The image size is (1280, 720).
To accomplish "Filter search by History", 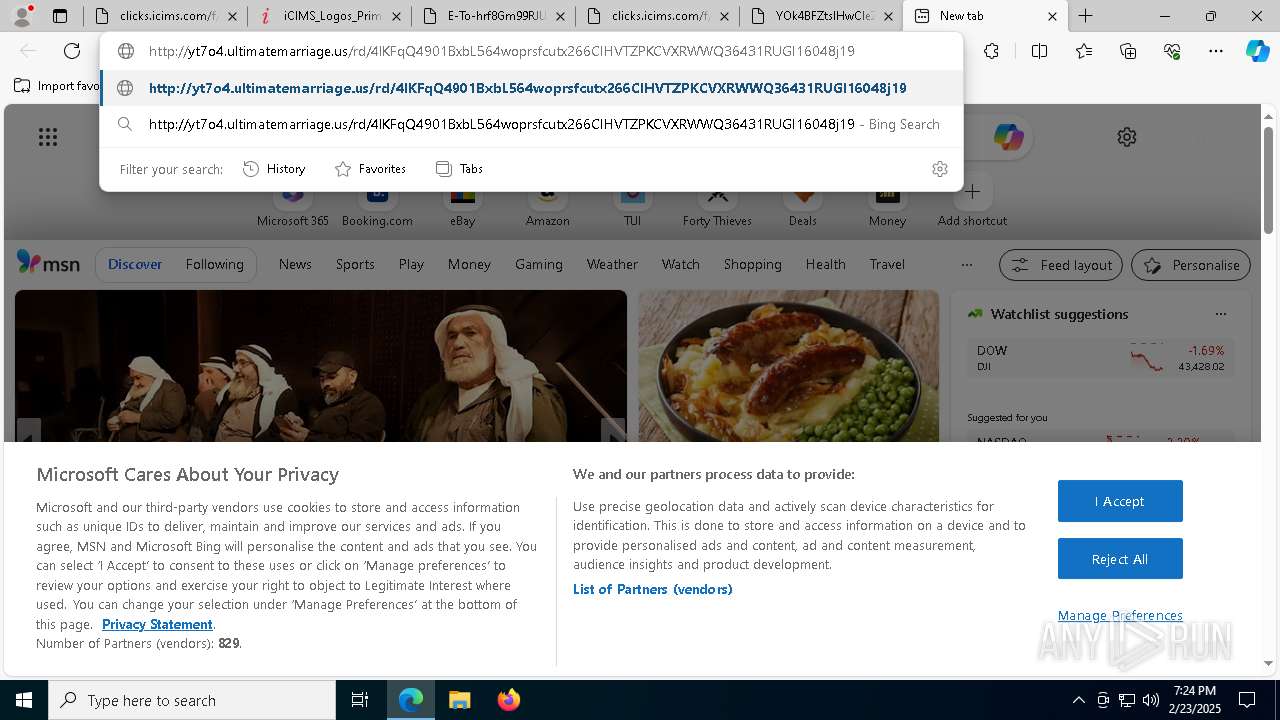I will pyautogui.click(x=274, y=169).
